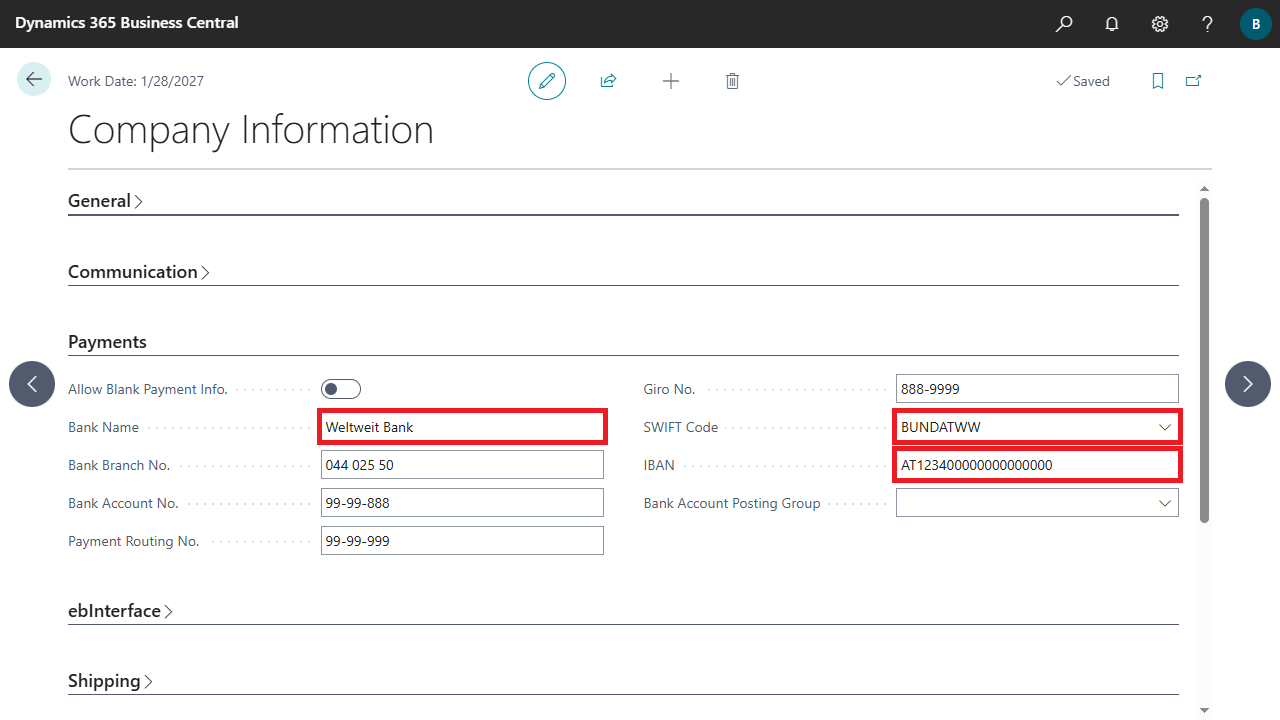This screenshot has width=1280, height=720.
Task: Open notifications bell
Action: click(x=1112, y=23)
